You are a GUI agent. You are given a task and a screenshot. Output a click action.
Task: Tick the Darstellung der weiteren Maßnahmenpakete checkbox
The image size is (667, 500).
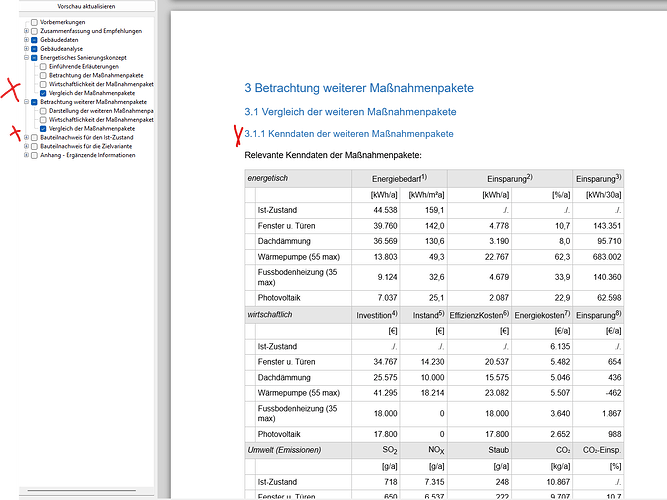pyautogui.click(x=43, y=111)
